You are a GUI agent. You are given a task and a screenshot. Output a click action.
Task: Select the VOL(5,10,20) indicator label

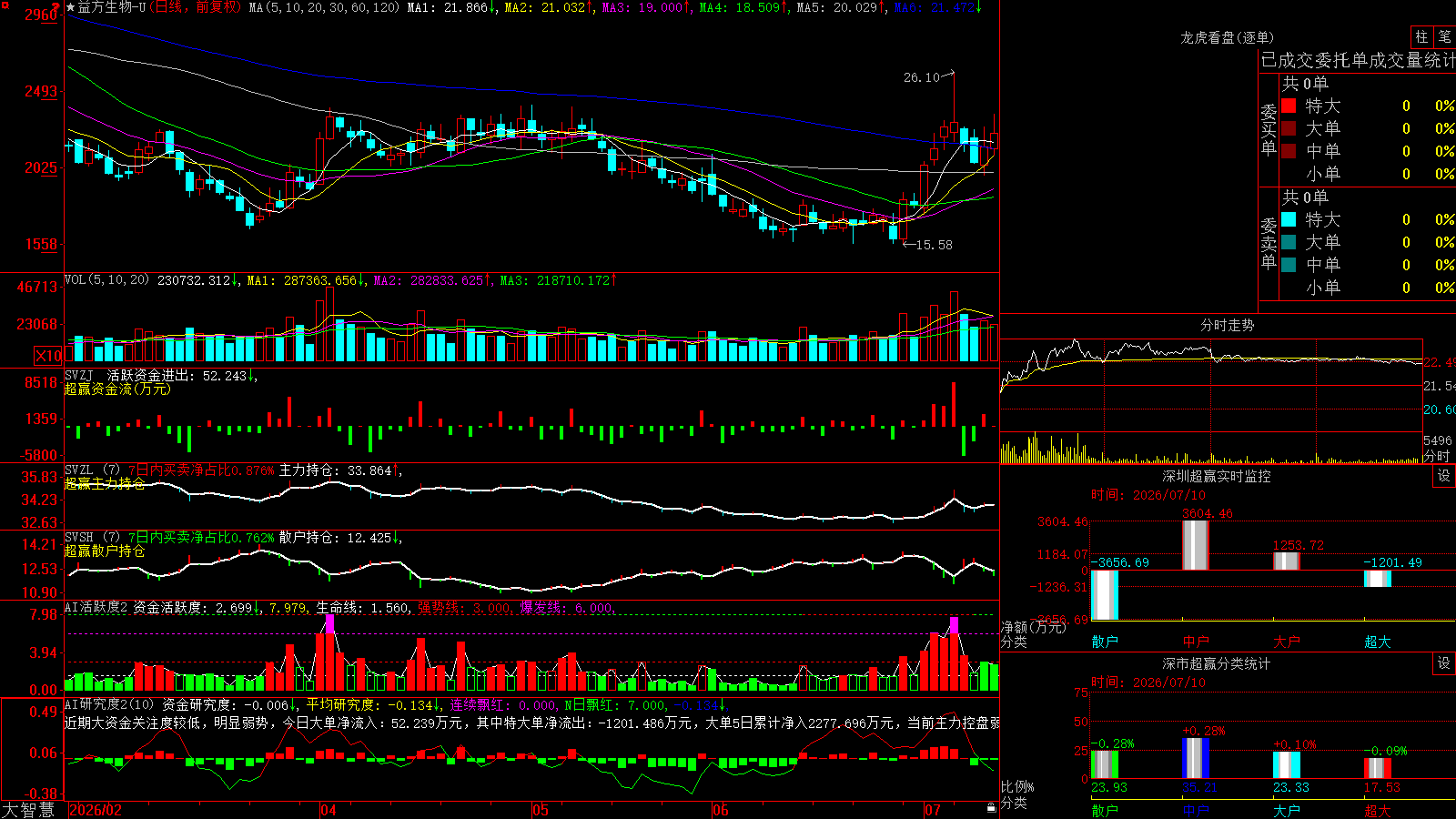(x=107, y=280)
